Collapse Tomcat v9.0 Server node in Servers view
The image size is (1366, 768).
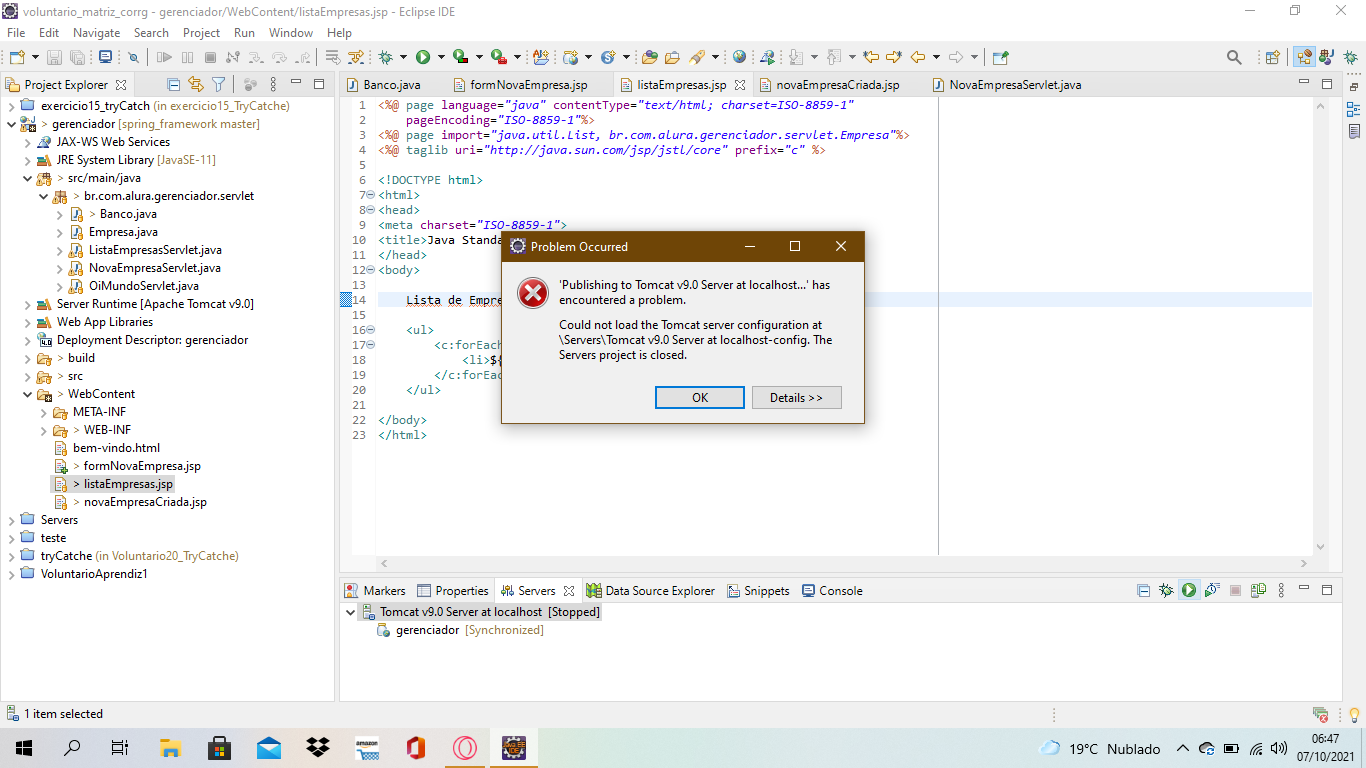[x=350, y=612]
